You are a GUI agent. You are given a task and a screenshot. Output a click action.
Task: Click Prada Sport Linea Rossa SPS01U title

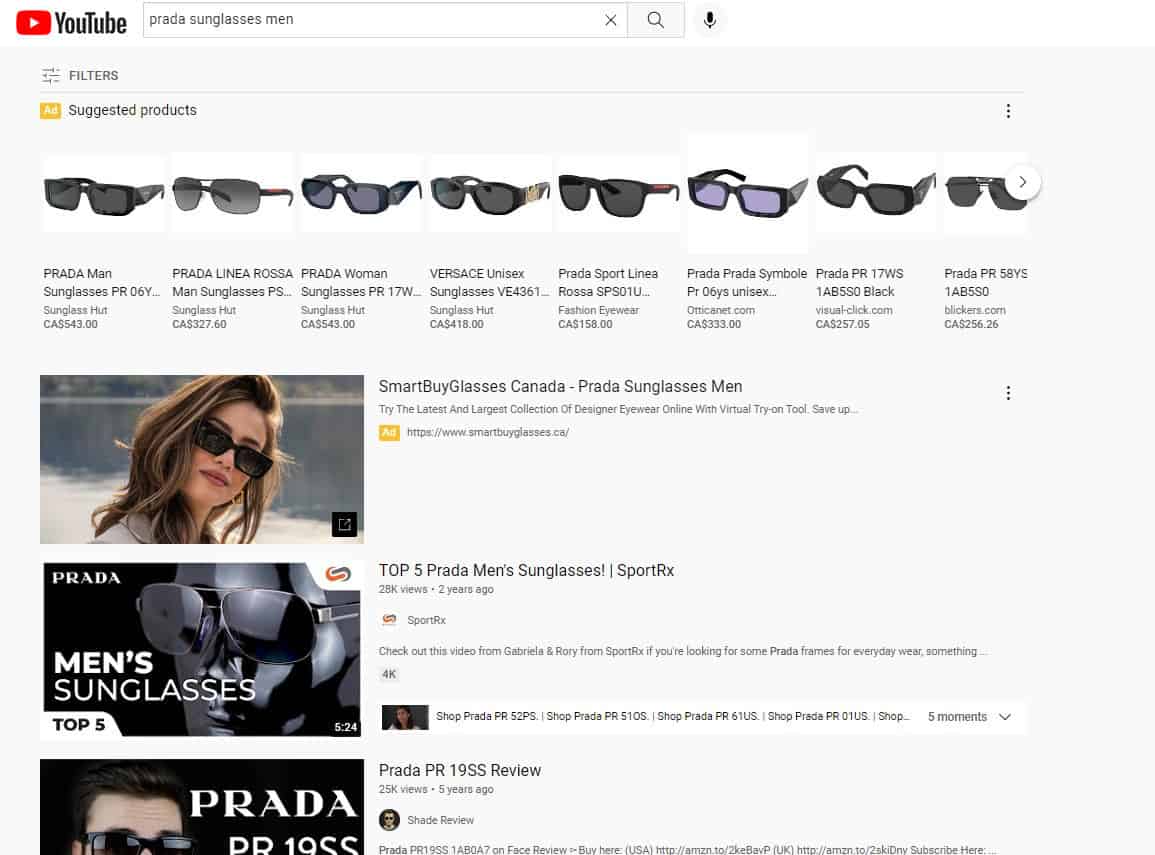pos(608,283)
